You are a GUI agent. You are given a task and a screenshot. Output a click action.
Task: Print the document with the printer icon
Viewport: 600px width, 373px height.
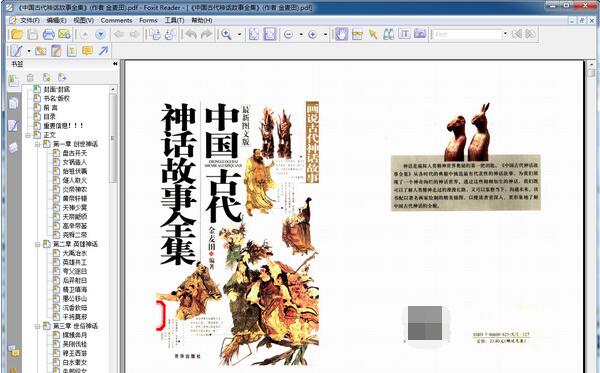point(49,34)
